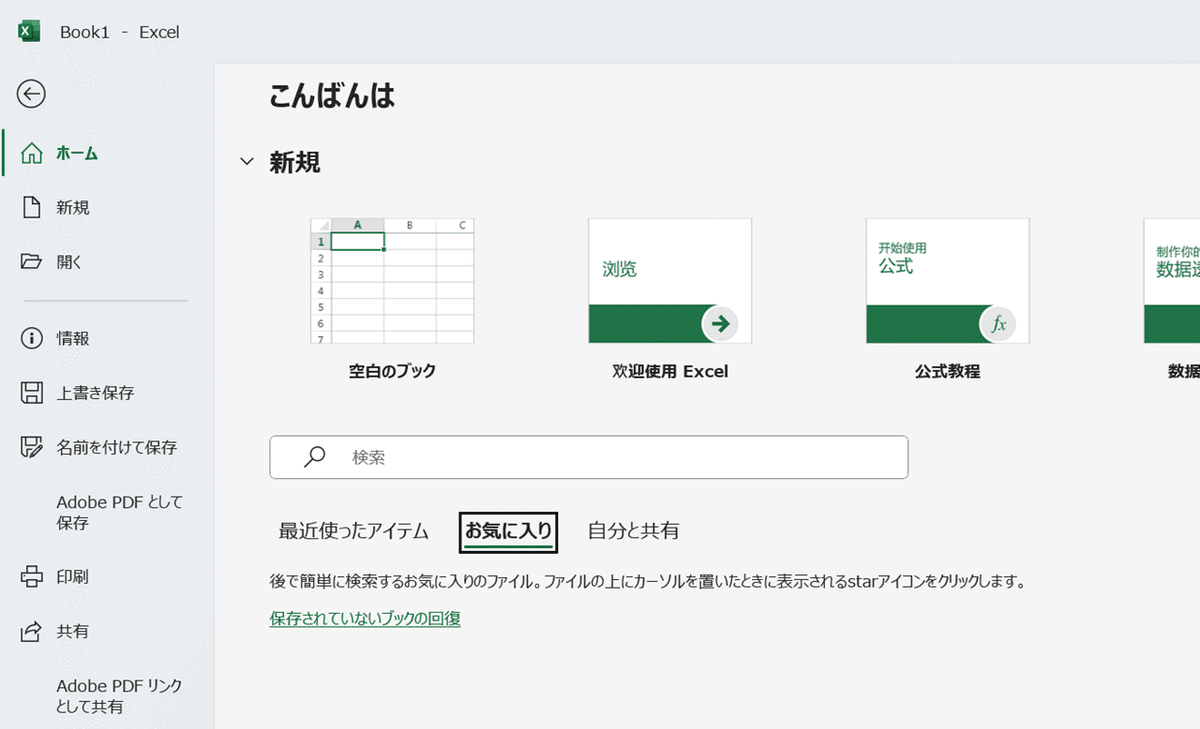This screenshot has width=1200, height=729.
Task: Click the 空白のブック label
Action: tap(392, 371)
